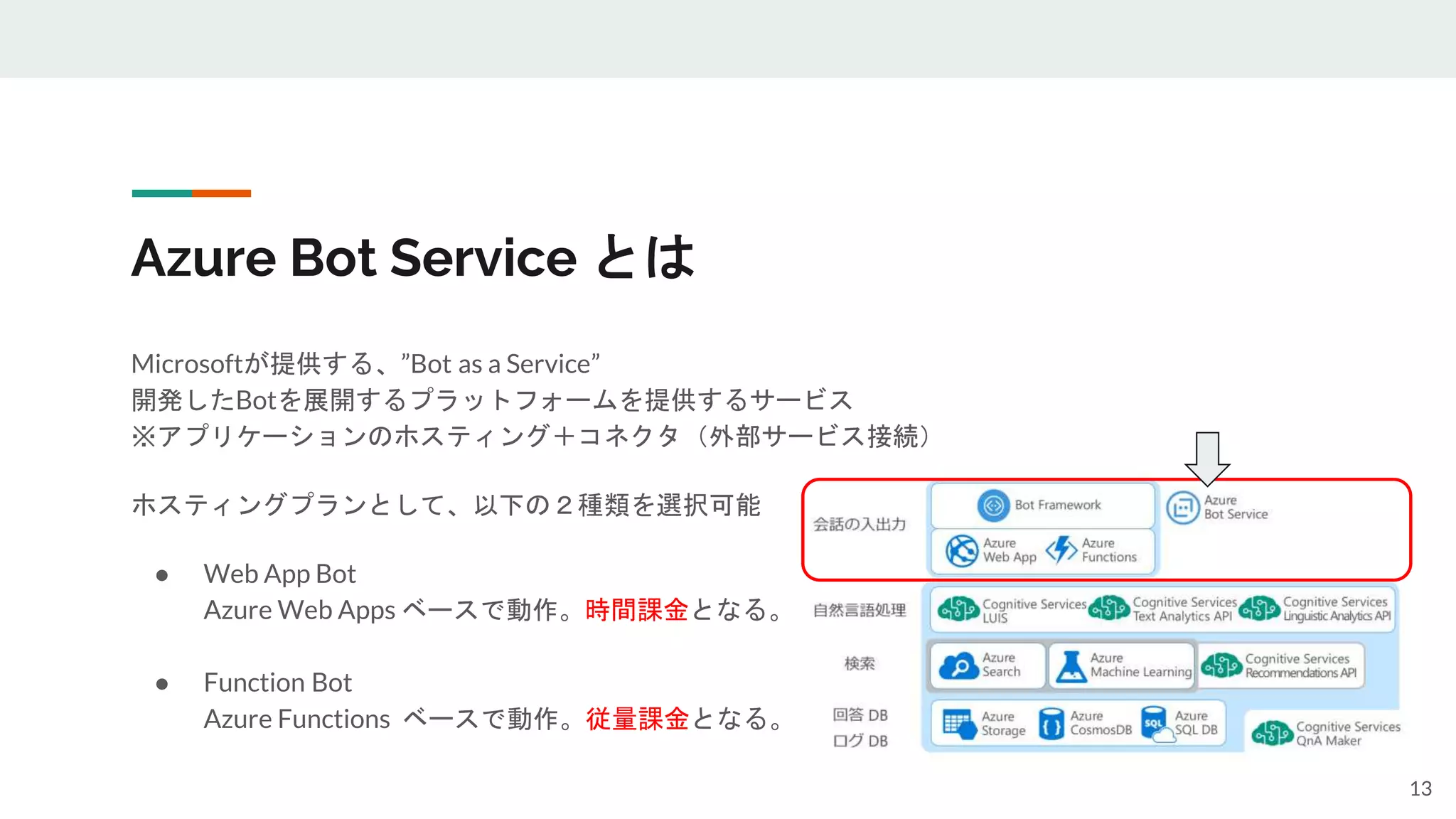1456x819 pixels.
Task: Click the slide page number 13
Action: [1420, 789]
